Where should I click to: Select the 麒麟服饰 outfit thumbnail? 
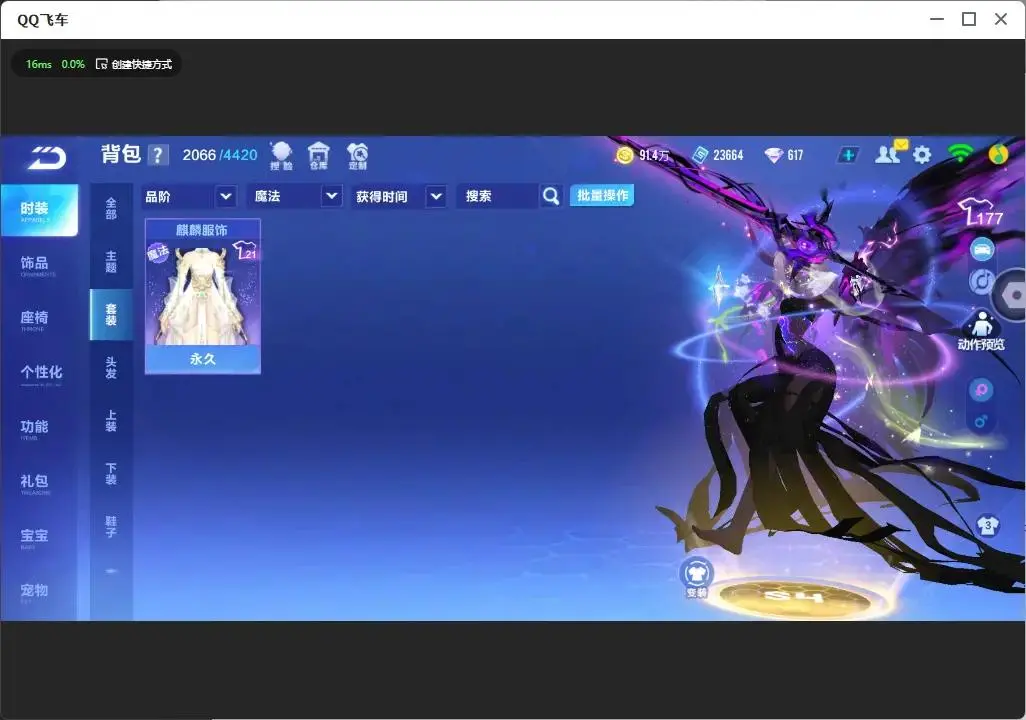203,296
